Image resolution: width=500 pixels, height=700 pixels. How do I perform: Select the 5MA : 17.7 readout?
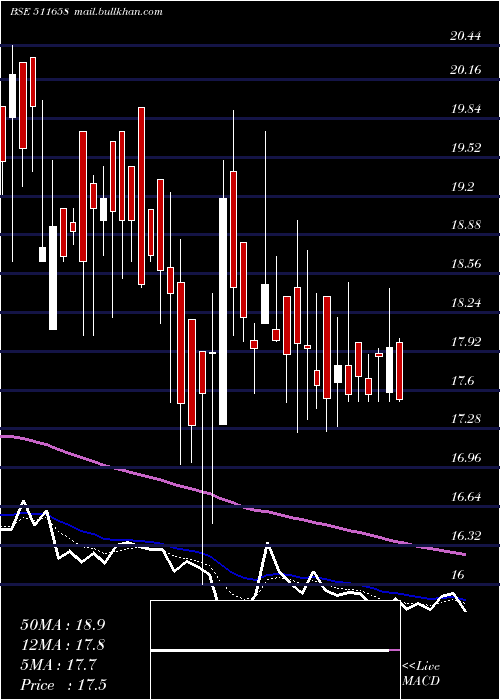(x=58, y=665)
